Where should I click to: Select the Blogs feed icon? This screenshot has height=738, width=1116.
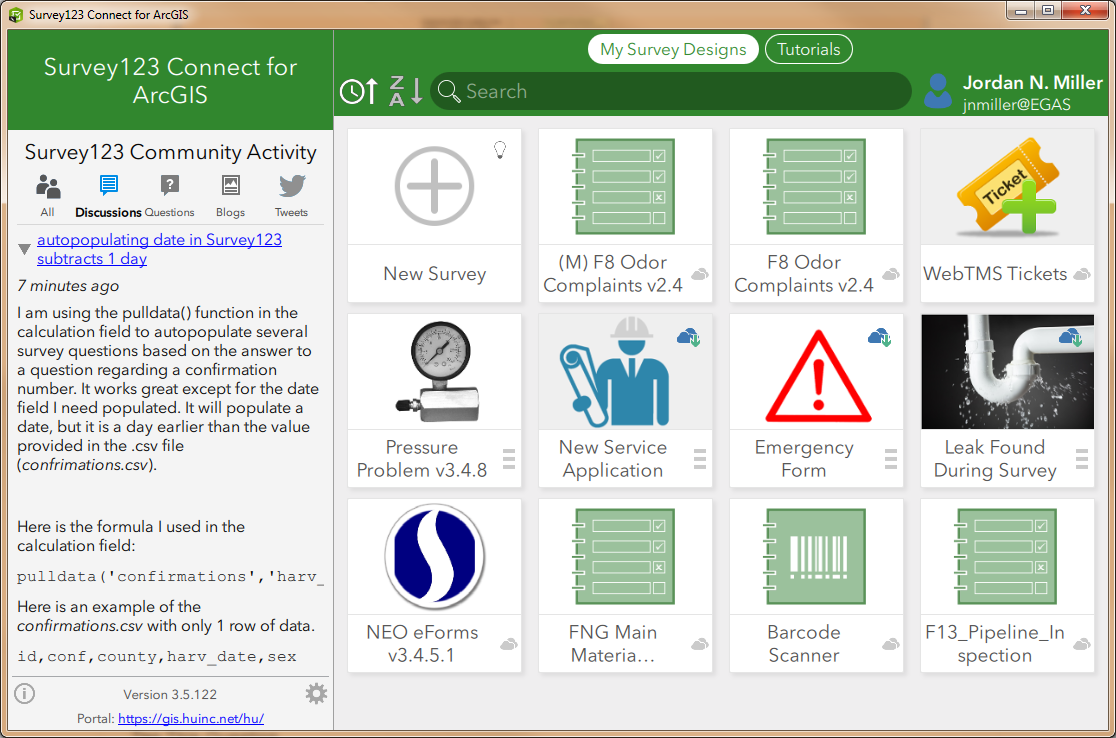point(231,185)
